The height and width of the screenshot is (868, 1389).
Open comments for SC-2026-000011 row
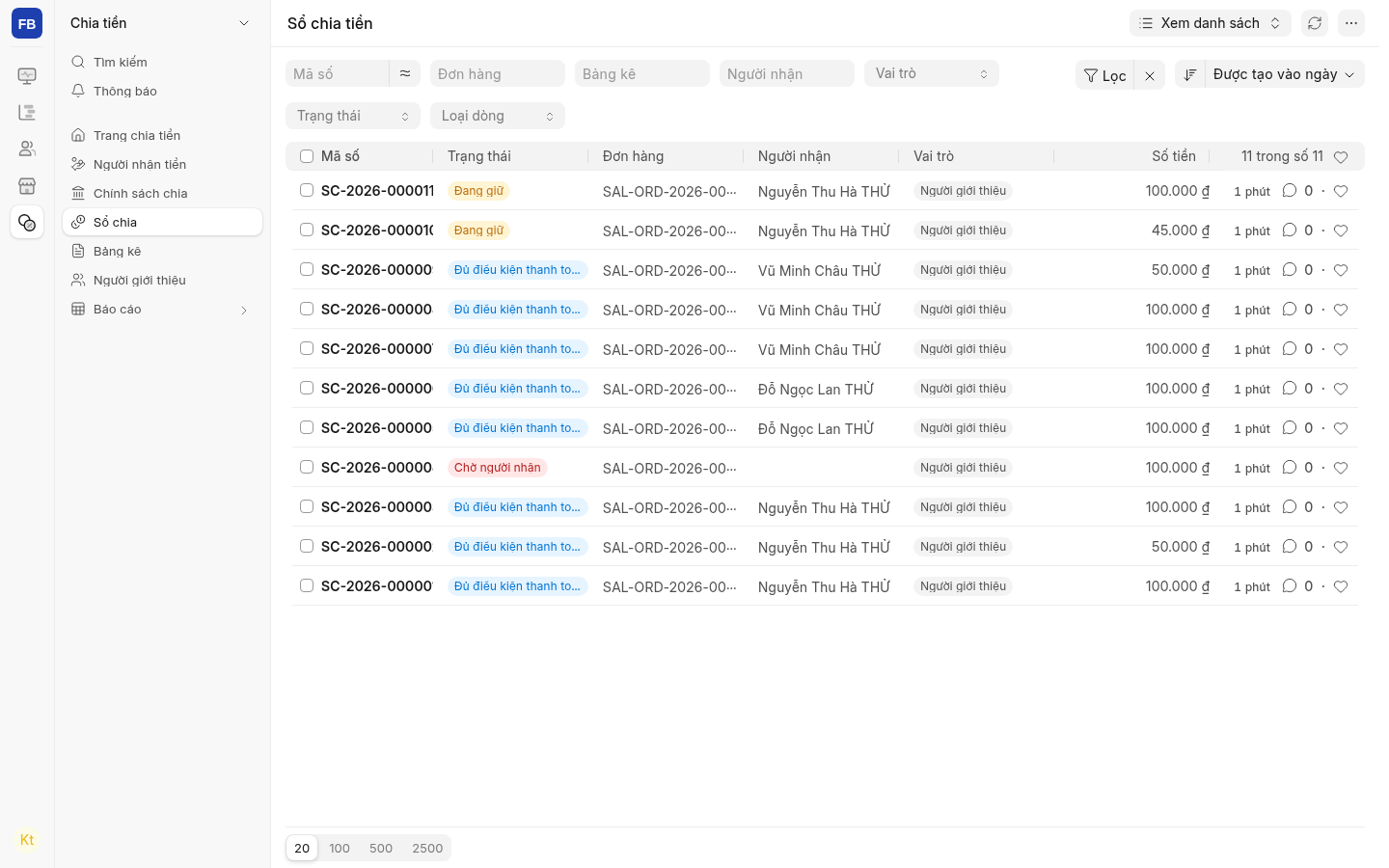click(1290, 191)
